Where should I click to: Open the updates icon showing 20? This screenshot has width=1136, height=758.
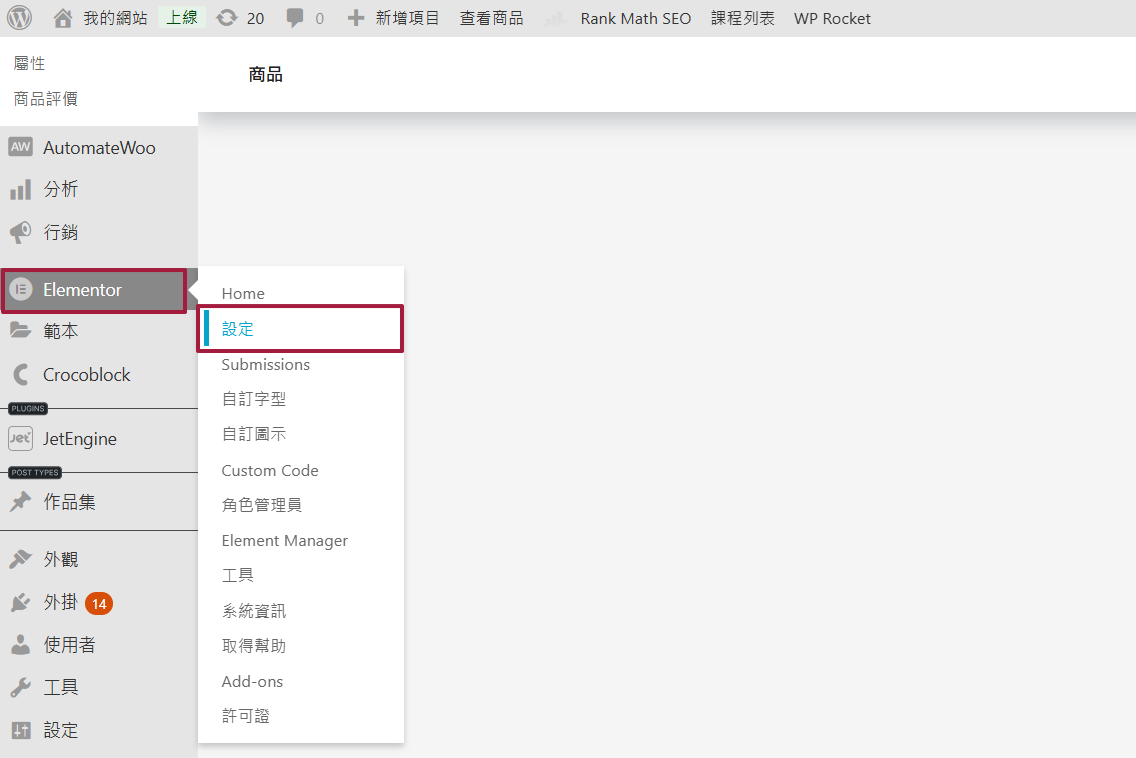[x=227, y=18]
